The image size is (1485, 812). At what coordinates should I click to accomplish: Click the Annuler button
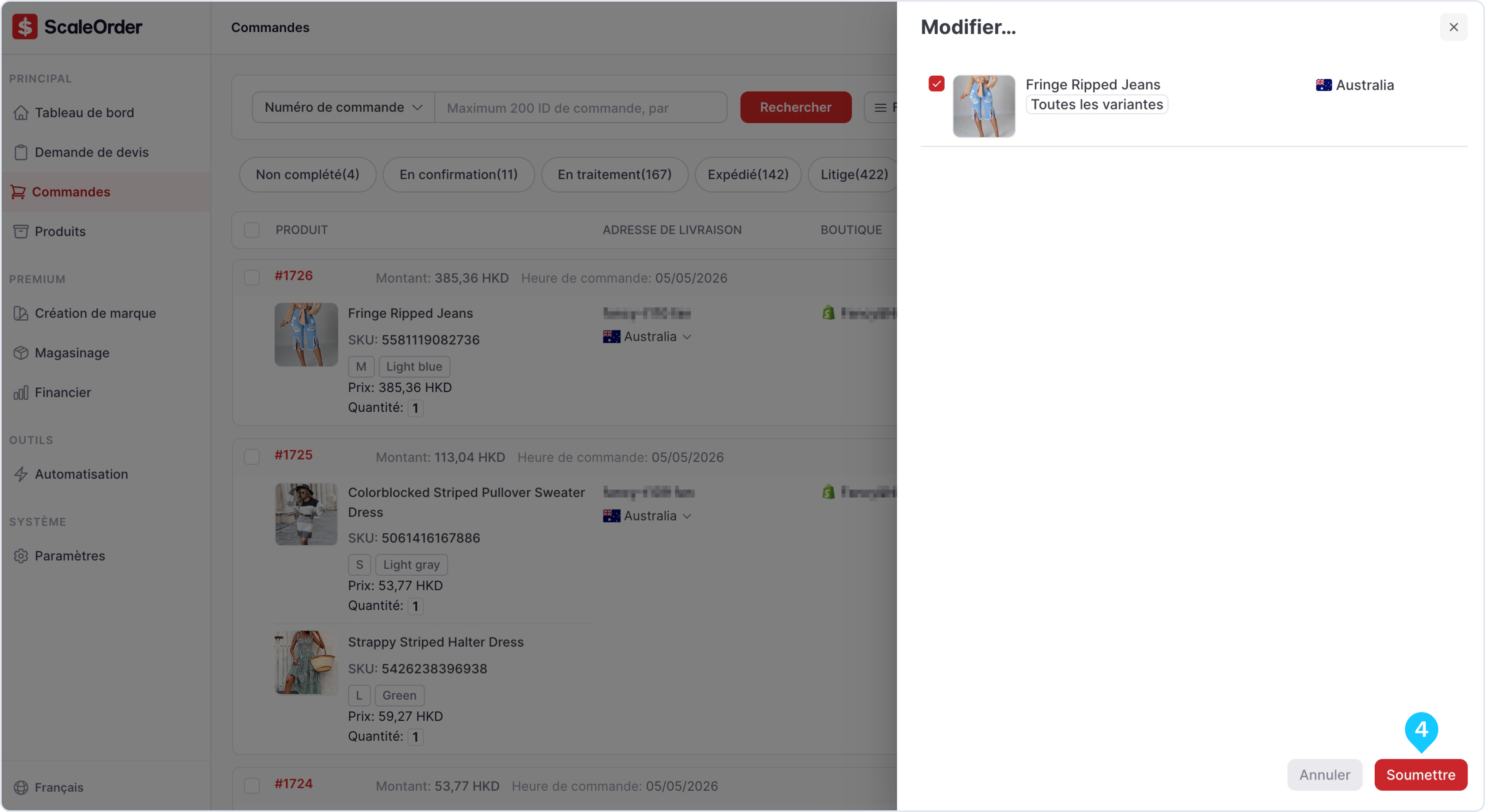click(x=1324, y=775)
